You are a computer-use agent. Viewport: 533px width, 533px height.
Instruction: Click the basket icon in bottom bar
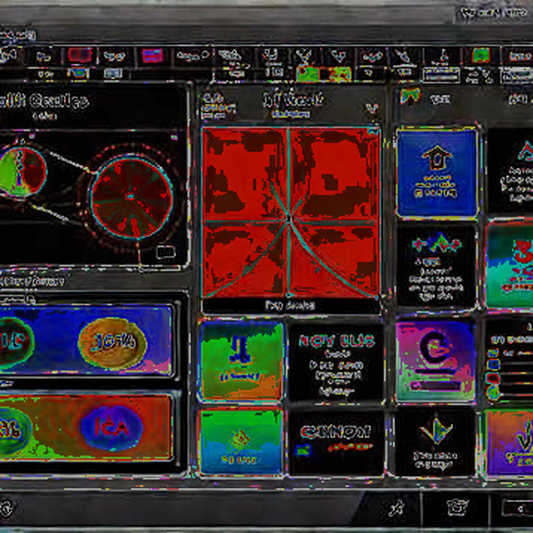(x=457, y=508)
